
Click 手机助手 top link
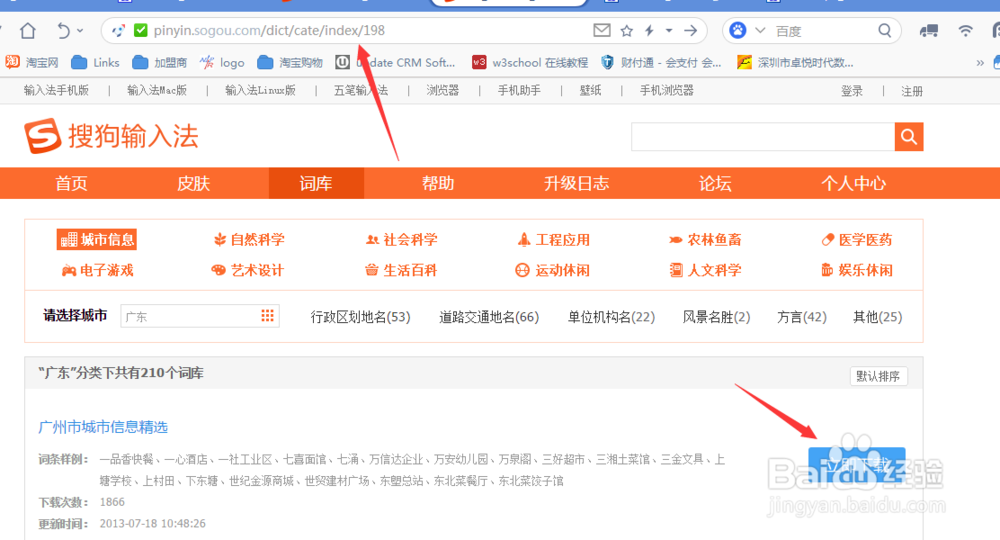click(x=519, y=91)
